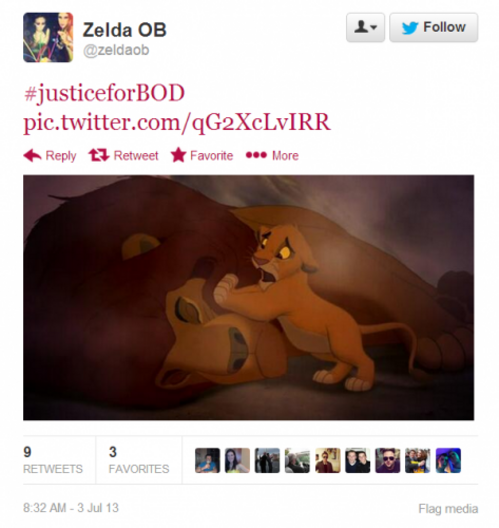Click Flag media
This screenshot has height=528, width=499.
tap(448, 508)
